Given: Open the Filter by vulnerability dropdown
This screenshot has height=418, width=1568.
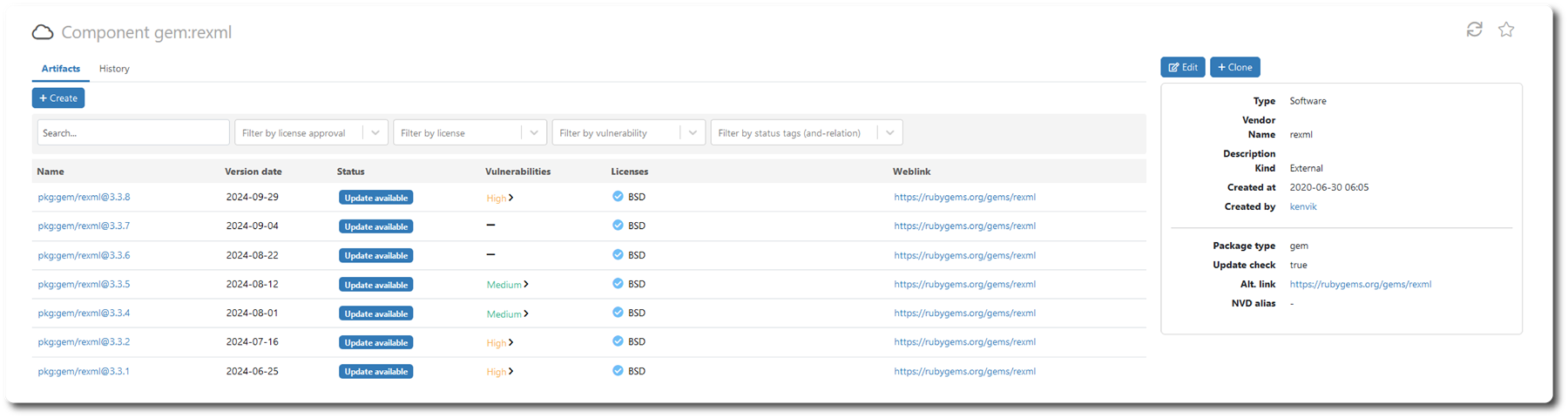Looking at the screenshot, I should [x=692, y=133].
